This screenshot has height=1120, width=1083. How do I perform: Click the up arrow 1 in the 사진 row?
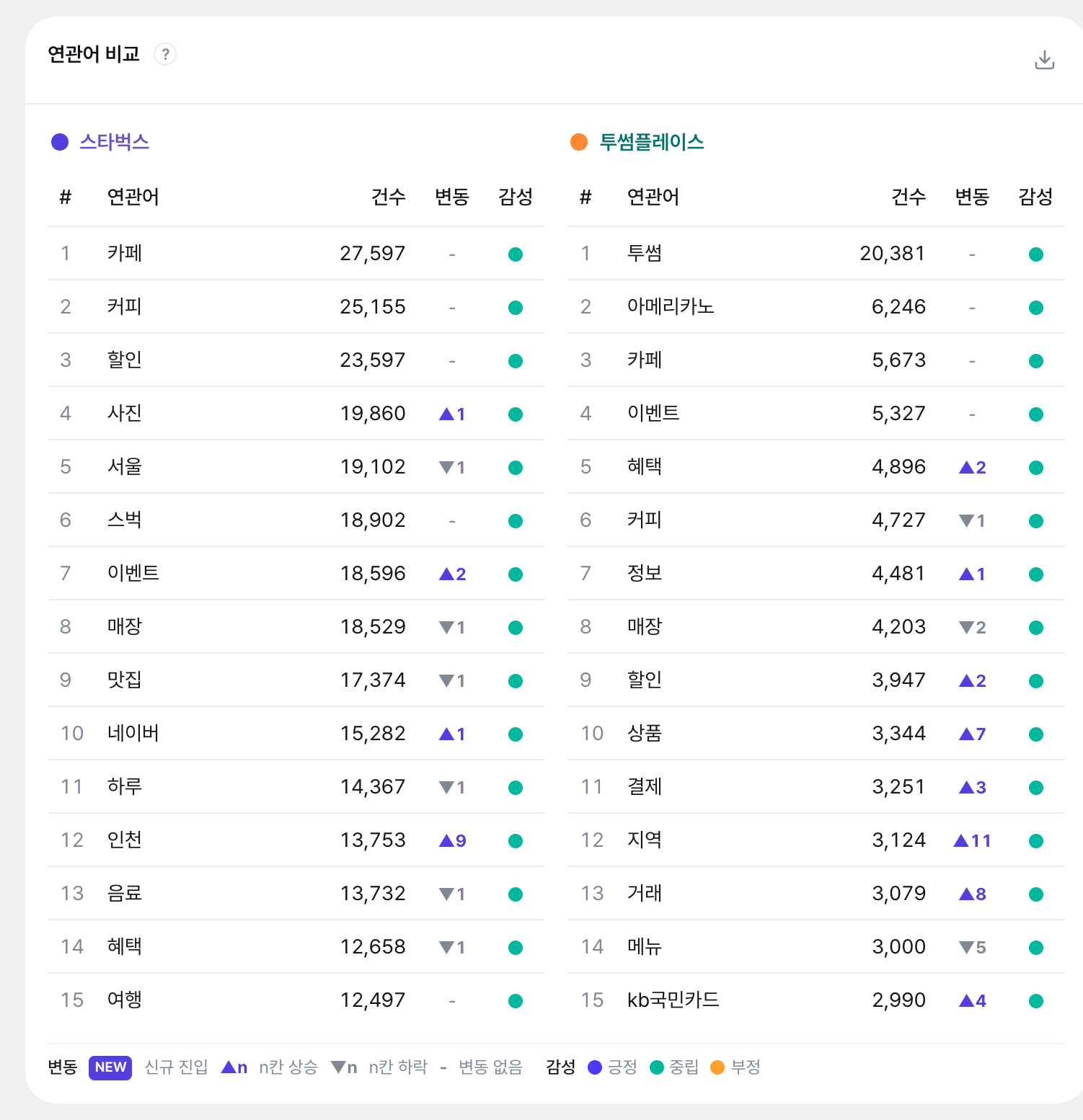[452, 414]
